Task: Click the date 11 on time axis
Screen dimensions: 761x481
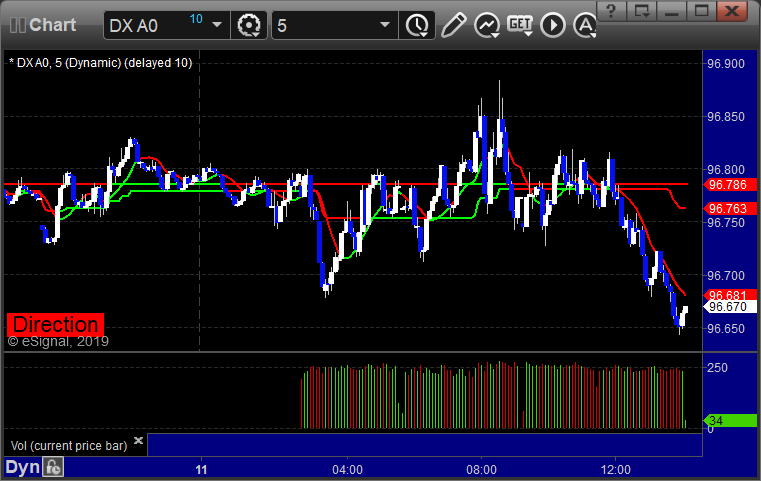Action: coord(201,470)
